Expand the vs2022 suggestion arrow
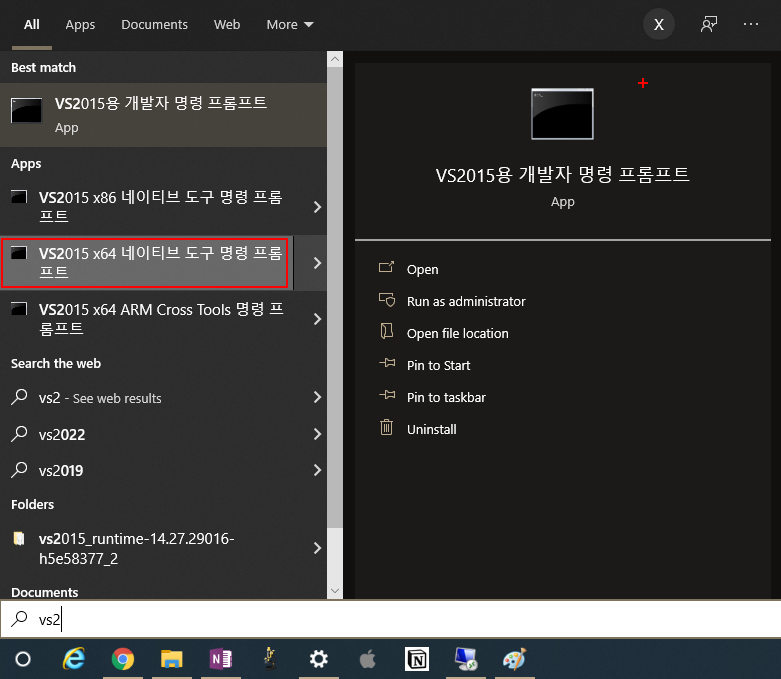Viewport: 781px width, 679px height. tap(317, 434)
